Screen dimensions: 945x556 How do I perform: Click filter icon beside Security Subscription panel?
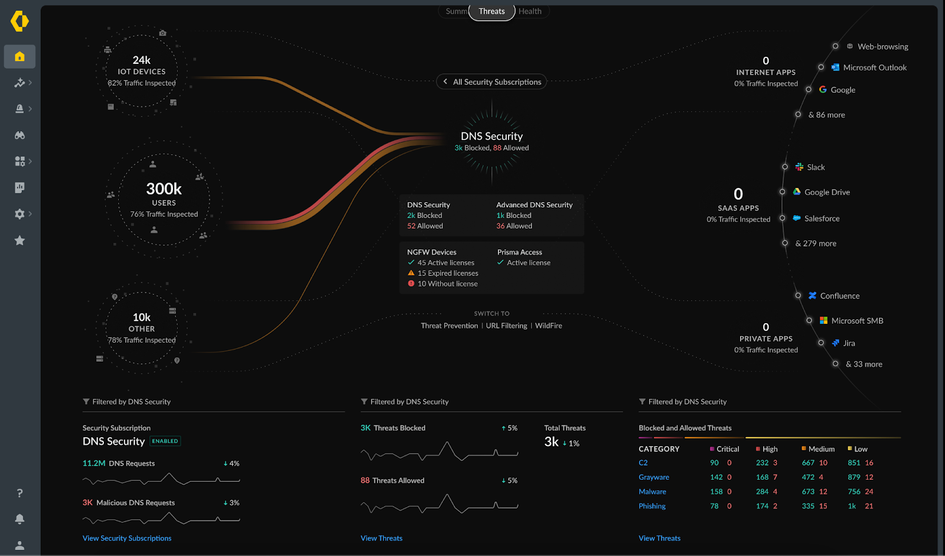[86, 401]
